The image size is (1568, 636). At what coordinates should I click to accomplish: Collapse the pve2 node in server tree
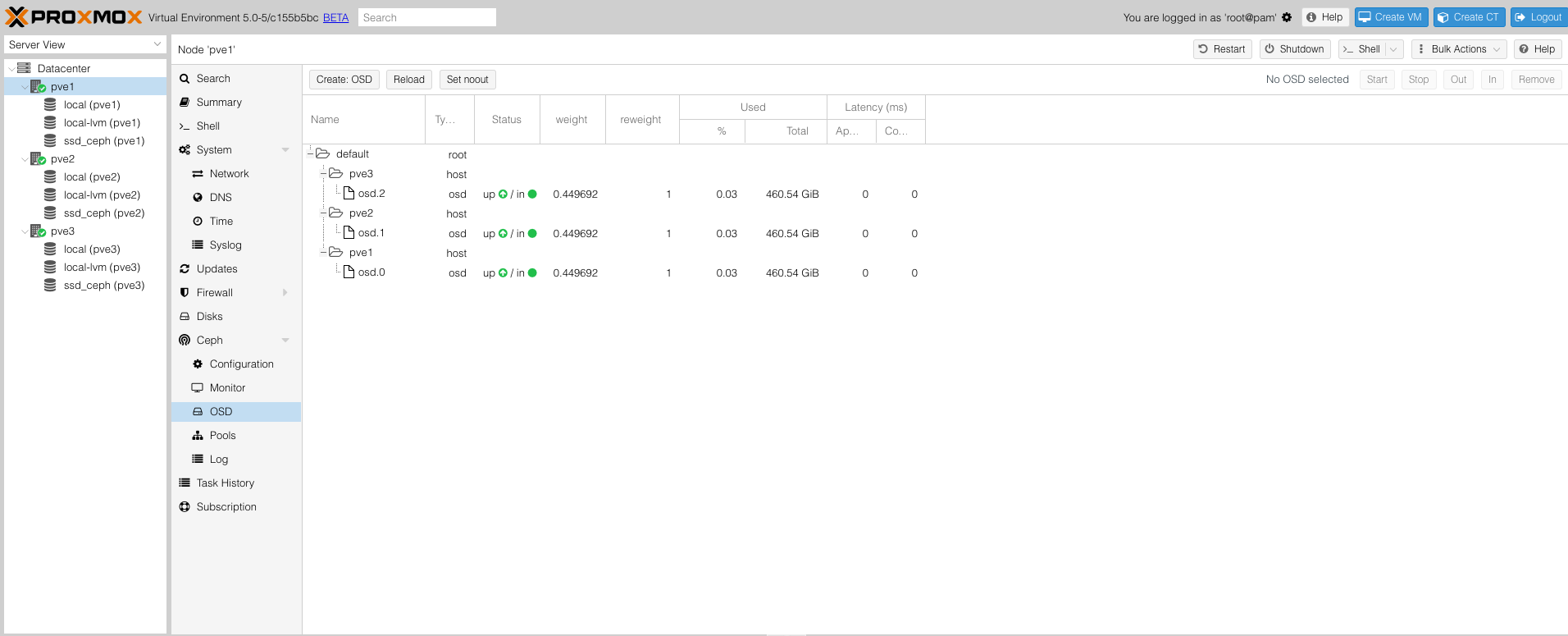click(x=25, y=159)
